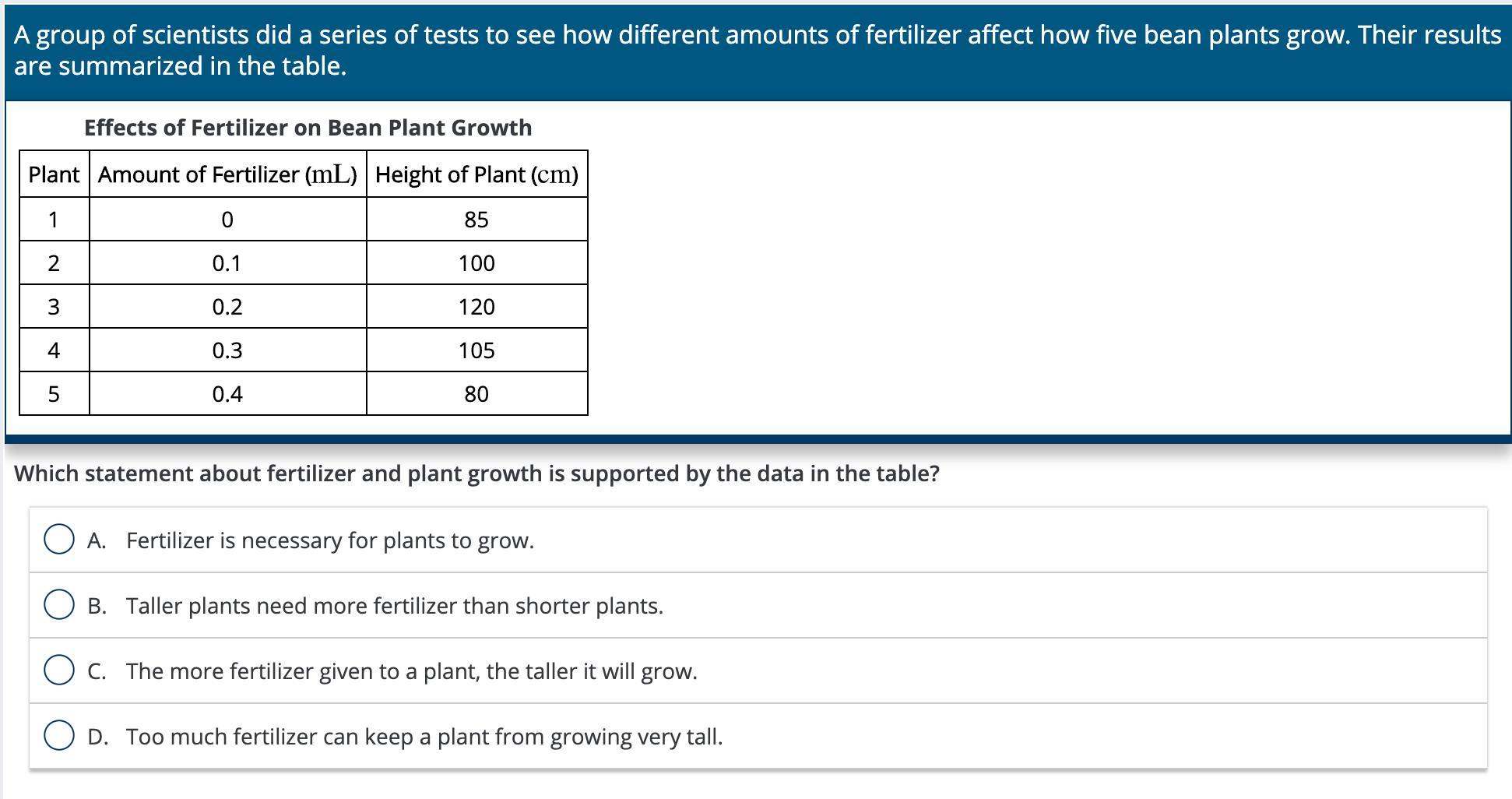
Task: Click the 80 height value cell
Action: [476, 394]
